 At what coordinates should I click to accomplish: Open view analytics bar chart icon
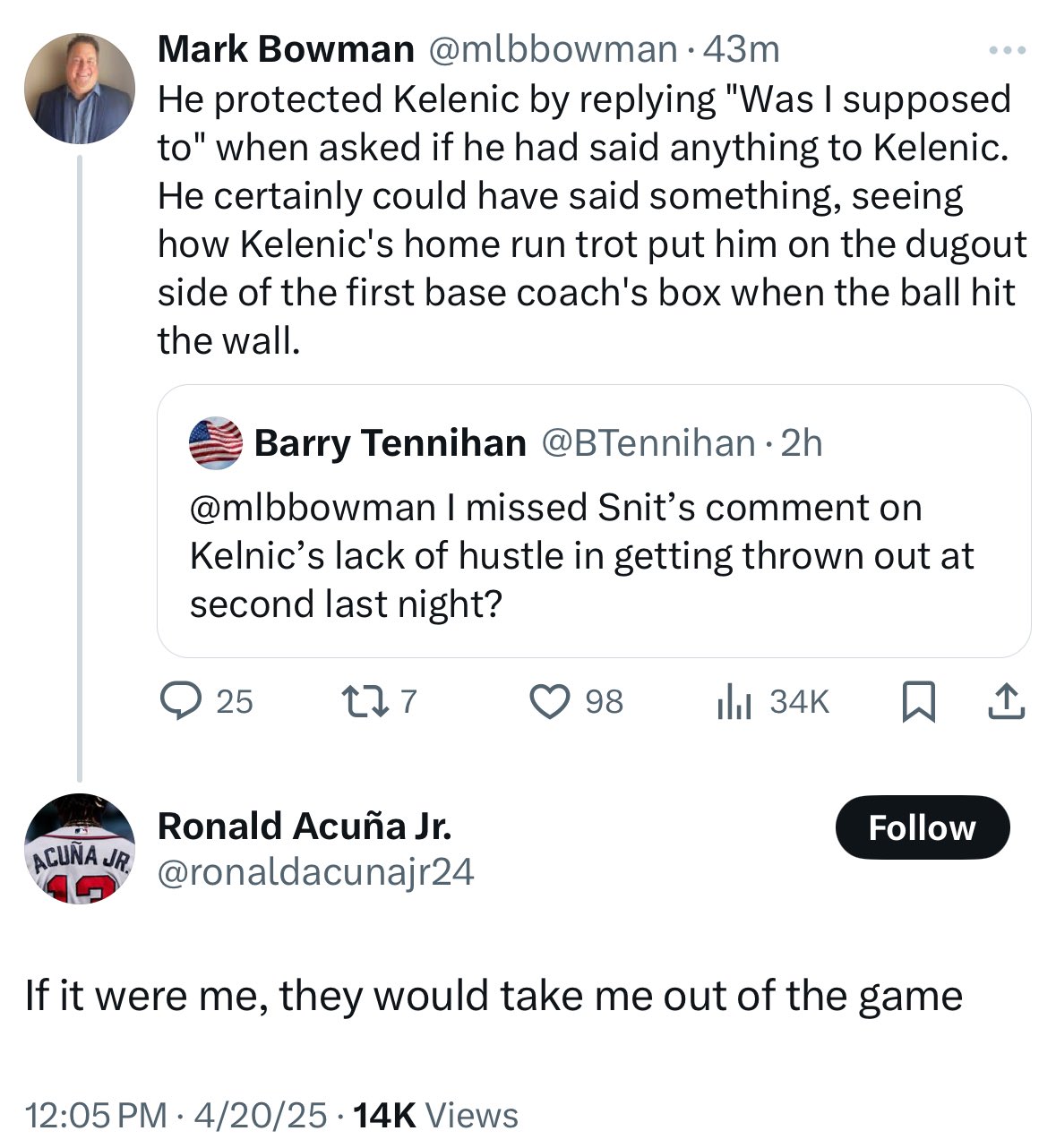pos(733,701)
